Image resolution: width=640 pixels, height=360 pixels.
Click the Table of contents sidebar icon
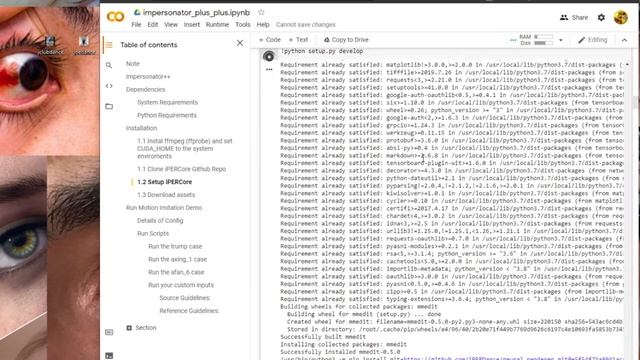pos(109,45)
